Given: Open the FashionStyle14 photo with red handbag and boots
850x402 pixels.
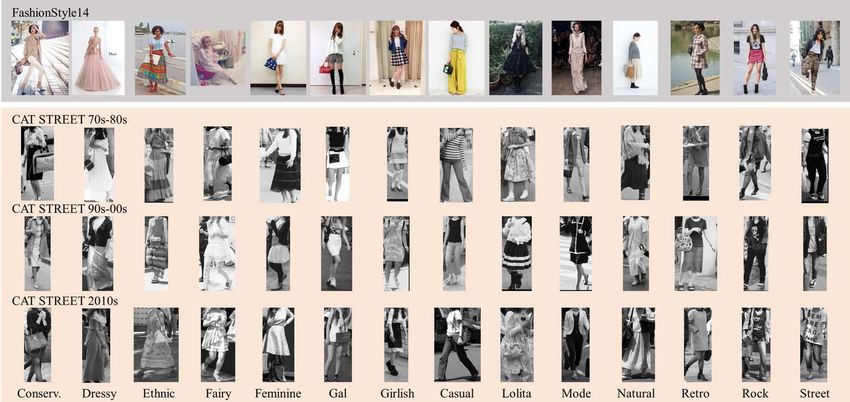Looking at the screenshot, I should (337, 57).
